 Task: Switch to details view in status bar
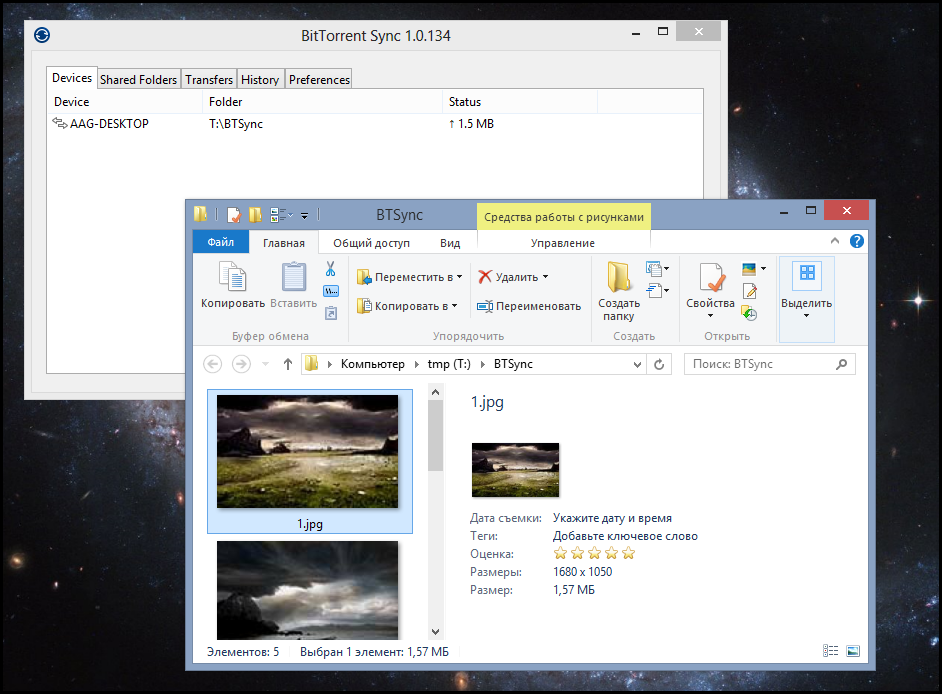(x=830, y=651)
